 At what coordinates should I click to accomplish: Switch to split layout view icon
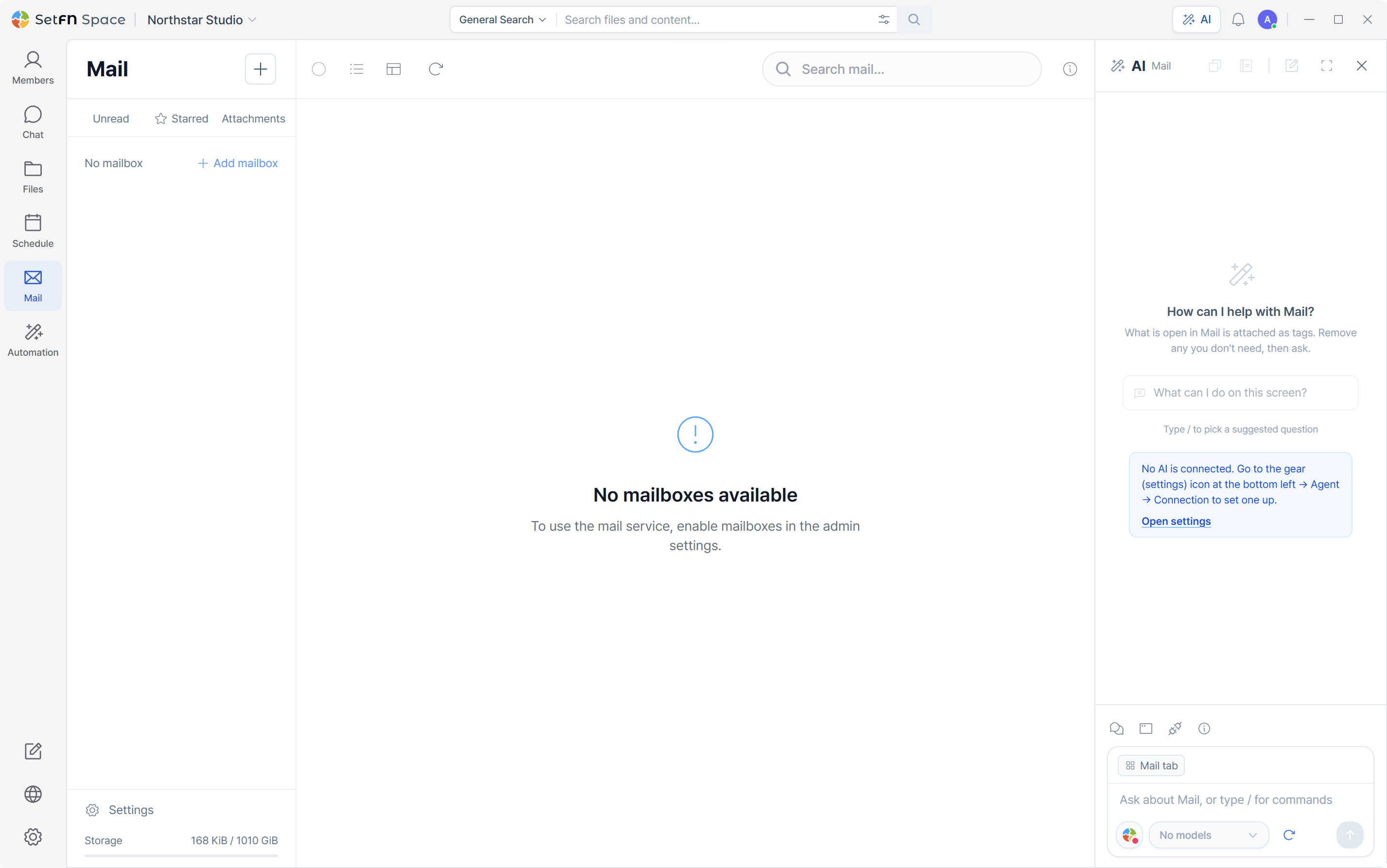tap(394, 69)
